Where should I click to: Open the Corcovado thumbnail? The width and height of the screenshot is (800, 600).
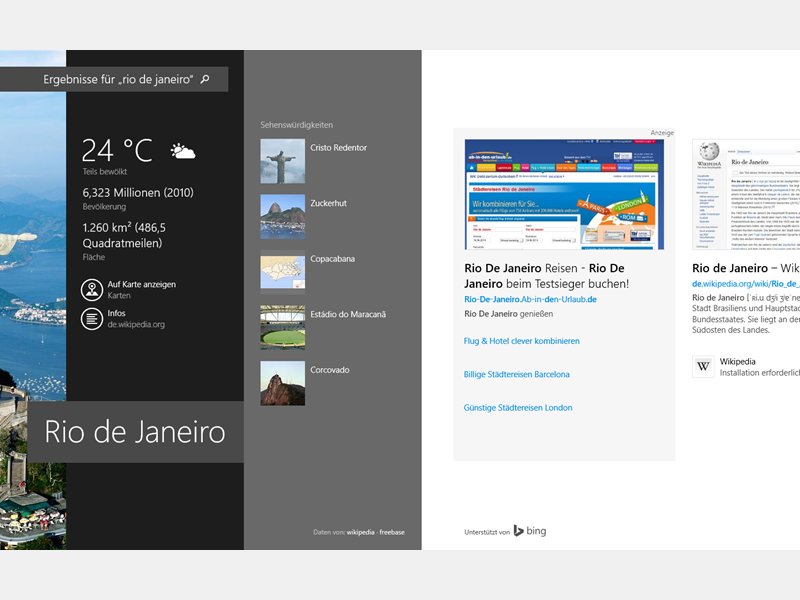(x=283, y=383)
